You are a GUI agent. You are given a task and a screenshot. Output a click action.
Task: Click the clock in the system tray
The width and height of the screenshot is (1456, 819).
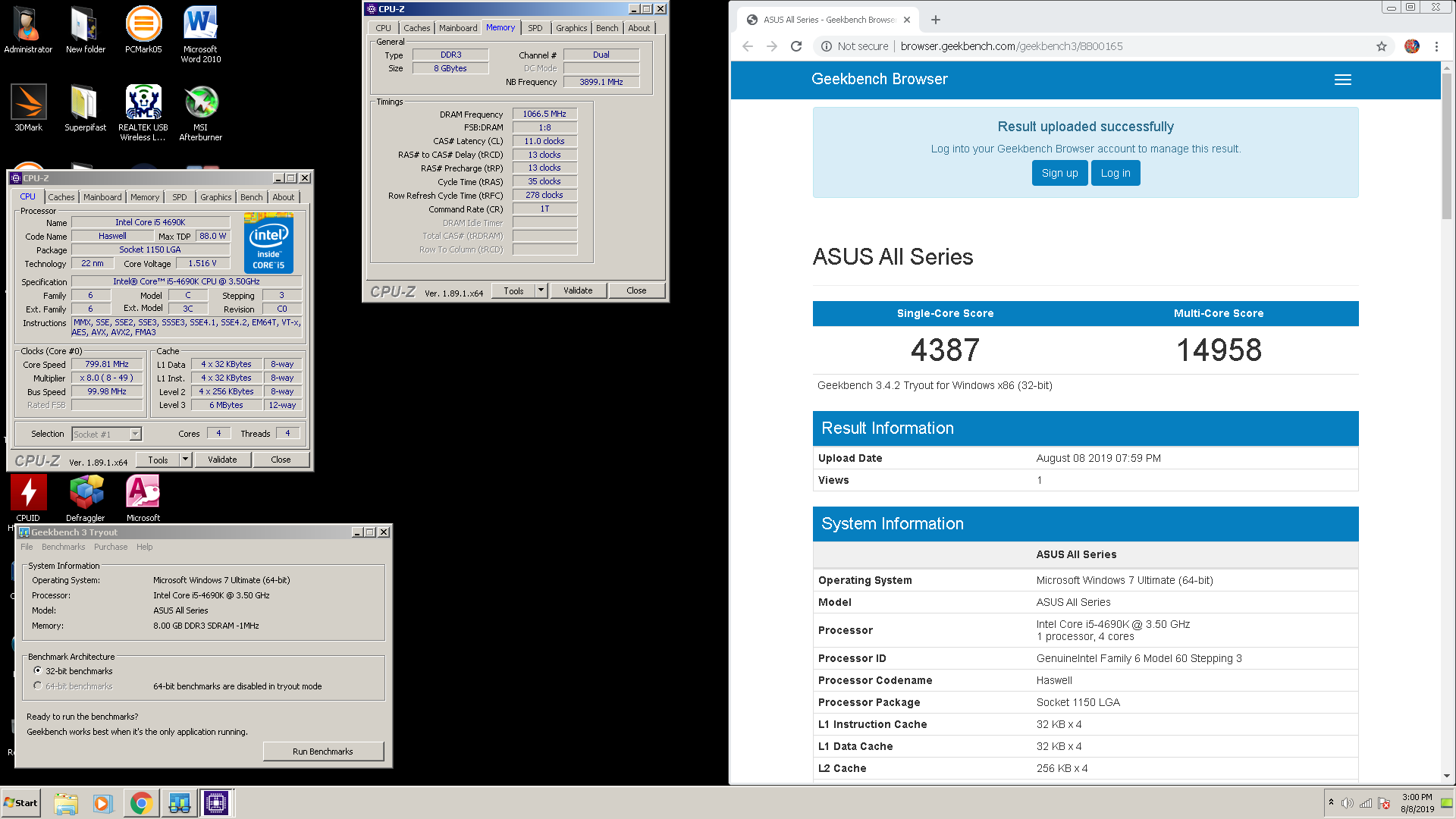[x=1417, y=803]
